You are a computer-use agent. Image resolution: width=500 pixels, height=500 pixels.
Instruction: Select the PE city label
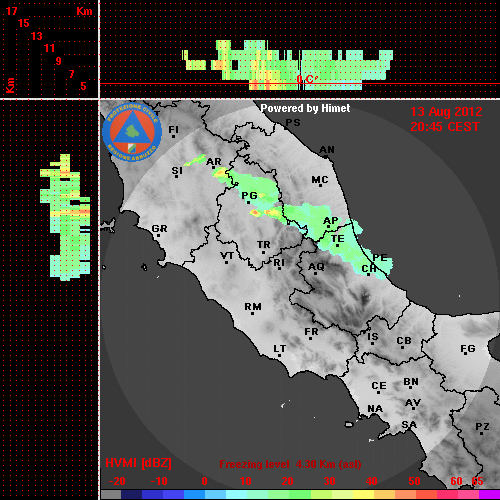click(x=380, y=257)
